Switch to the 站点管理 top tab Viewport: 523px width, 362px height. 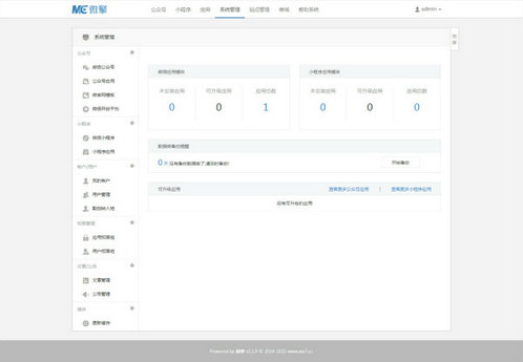click(x=259, y=10)
